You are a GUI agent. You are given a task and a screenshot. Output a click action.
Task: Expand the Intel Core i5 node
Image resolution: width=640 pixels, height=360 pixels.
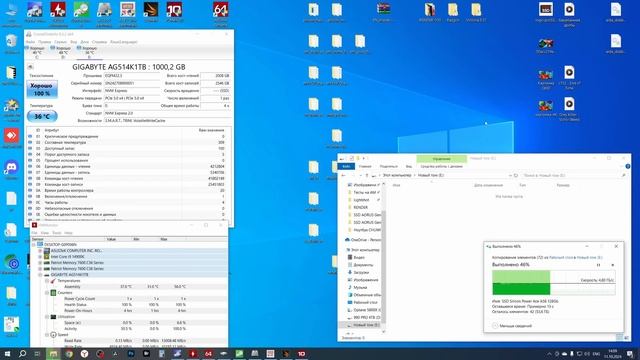40,257
